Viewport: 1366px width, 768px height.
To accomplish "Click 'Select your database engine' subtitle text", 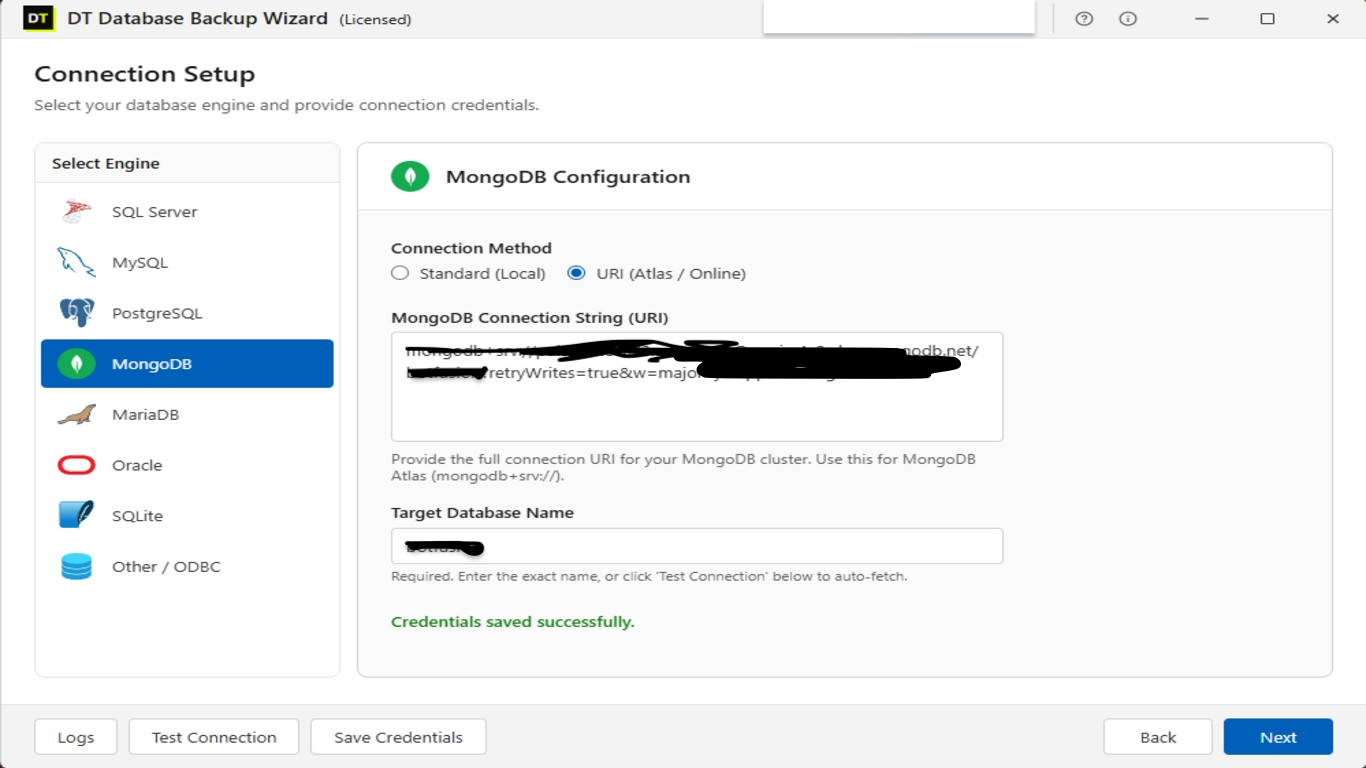I will [287, 105].
